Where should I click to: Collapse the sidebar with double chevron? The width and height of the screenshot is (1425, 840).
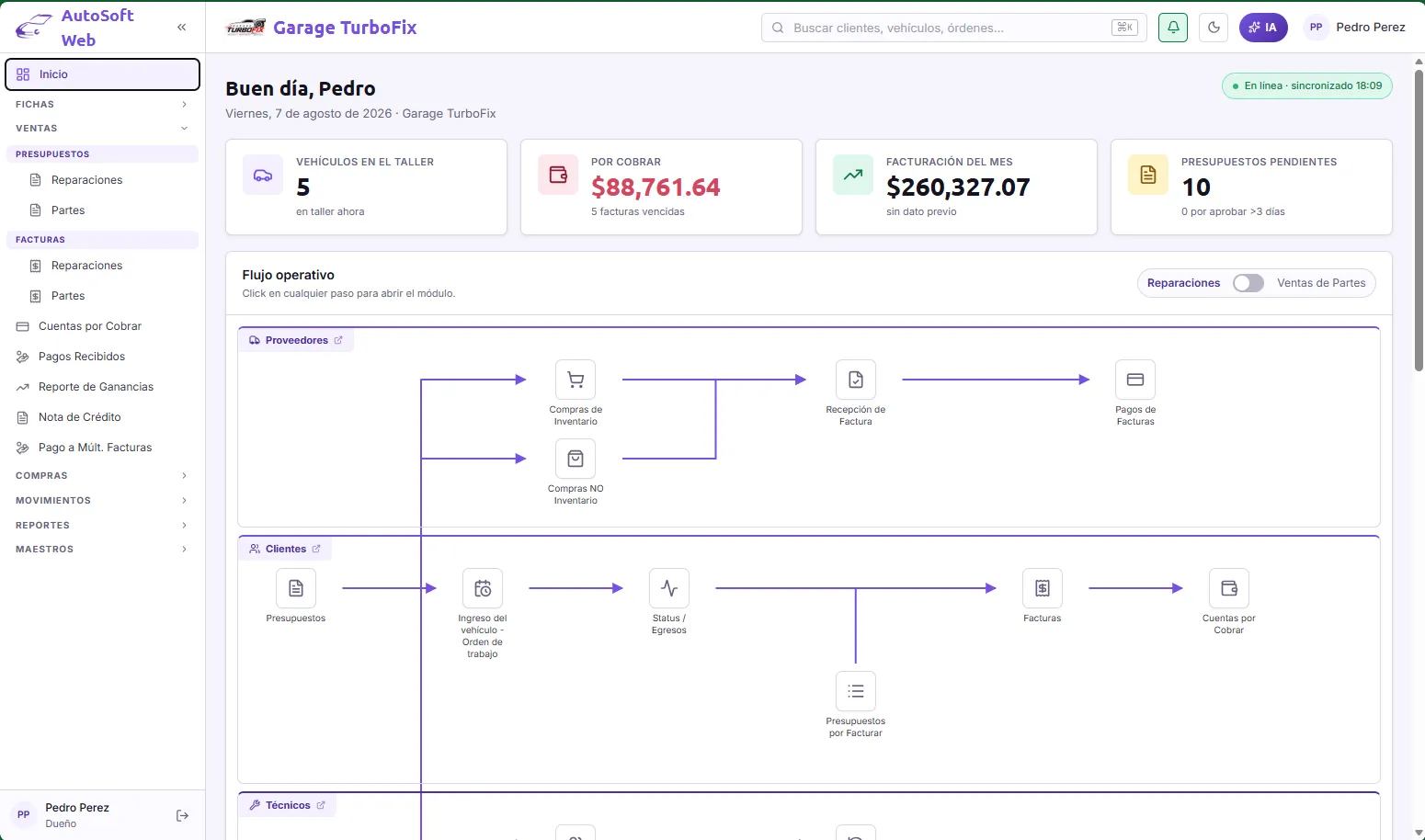182,28
